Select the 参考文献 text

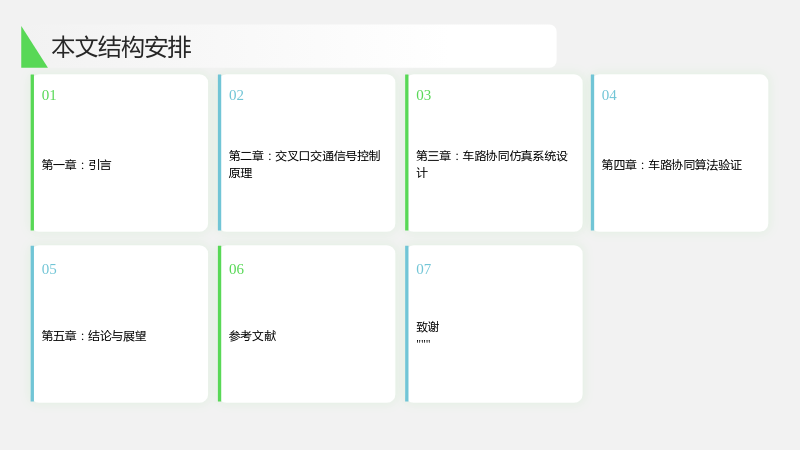coord(253,336)
